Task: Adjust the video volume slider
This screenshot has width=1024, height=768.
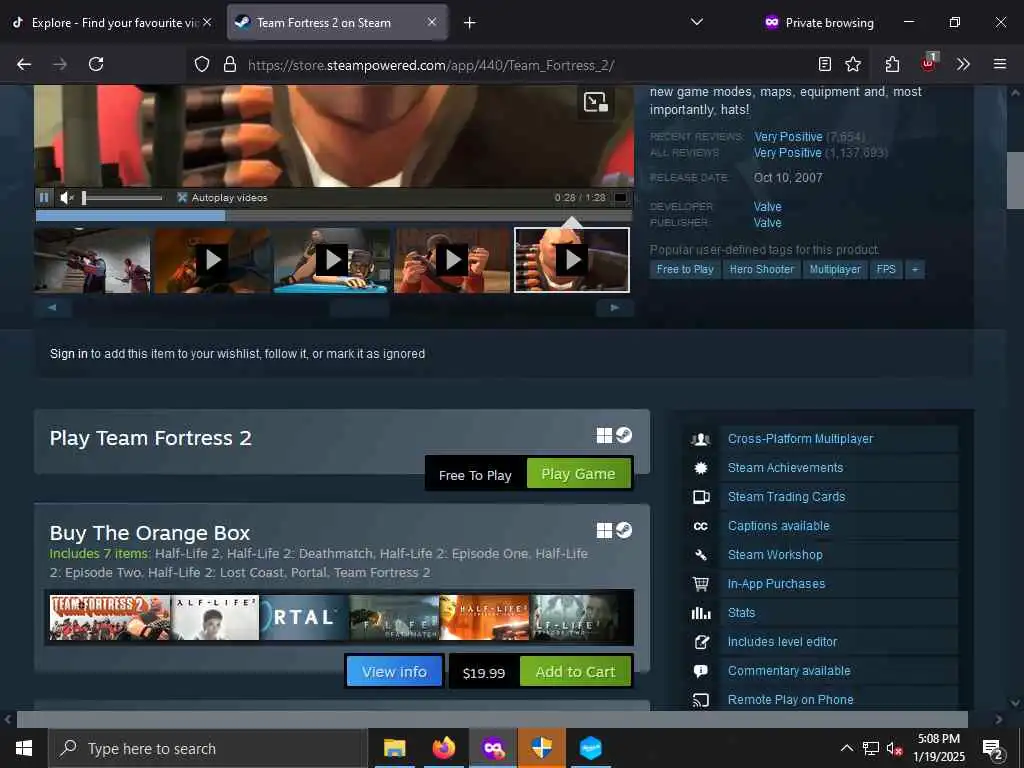Action: click(122, 197)
